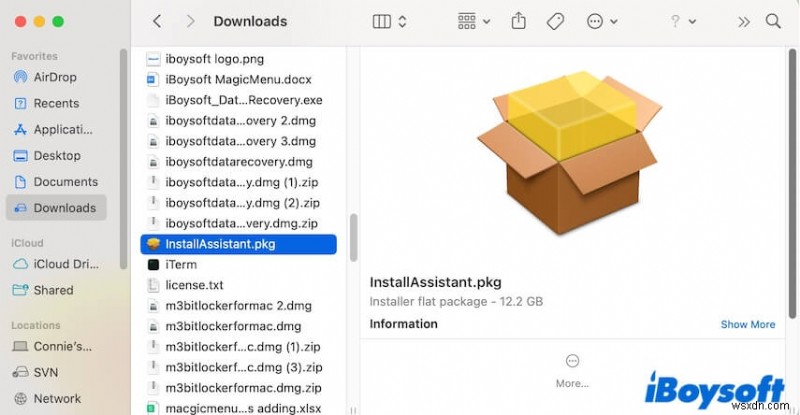Go forward with the right chevron
The width and height of the screenshot is (800, 415).
click(x=190, y=21)
